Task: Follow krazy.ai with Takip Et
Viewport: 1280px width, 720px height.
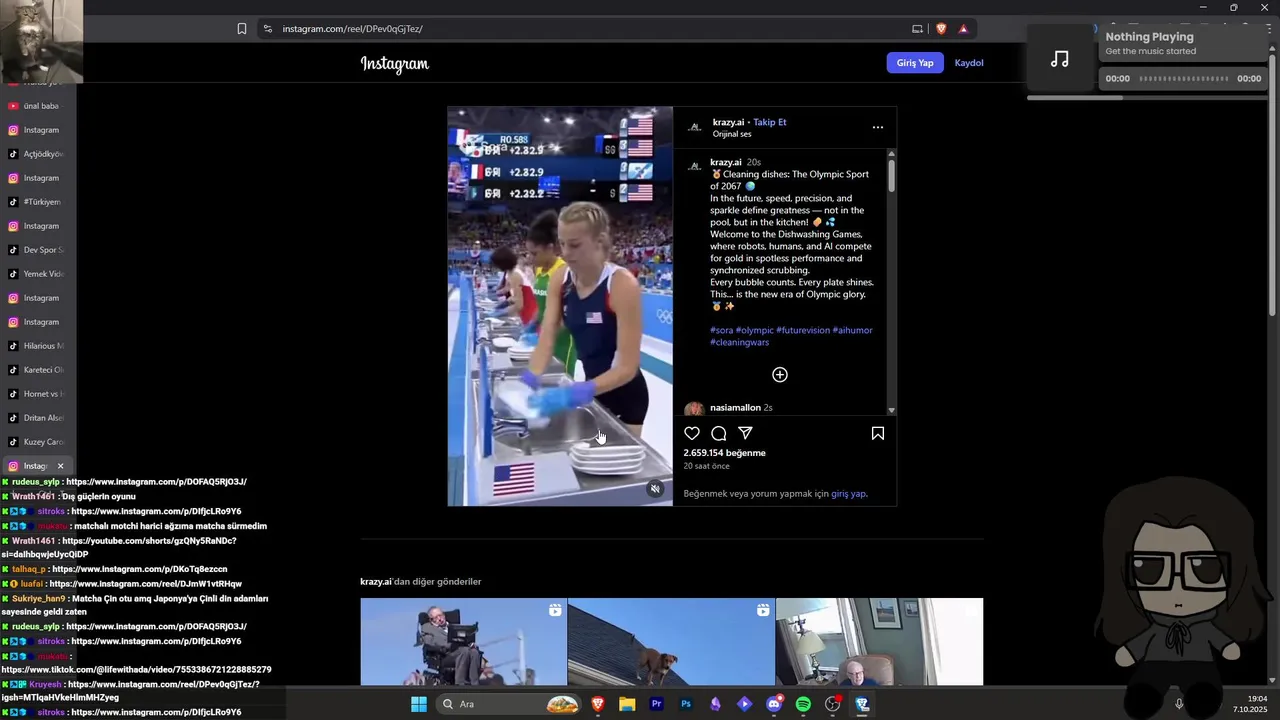Action: (770, 122)
